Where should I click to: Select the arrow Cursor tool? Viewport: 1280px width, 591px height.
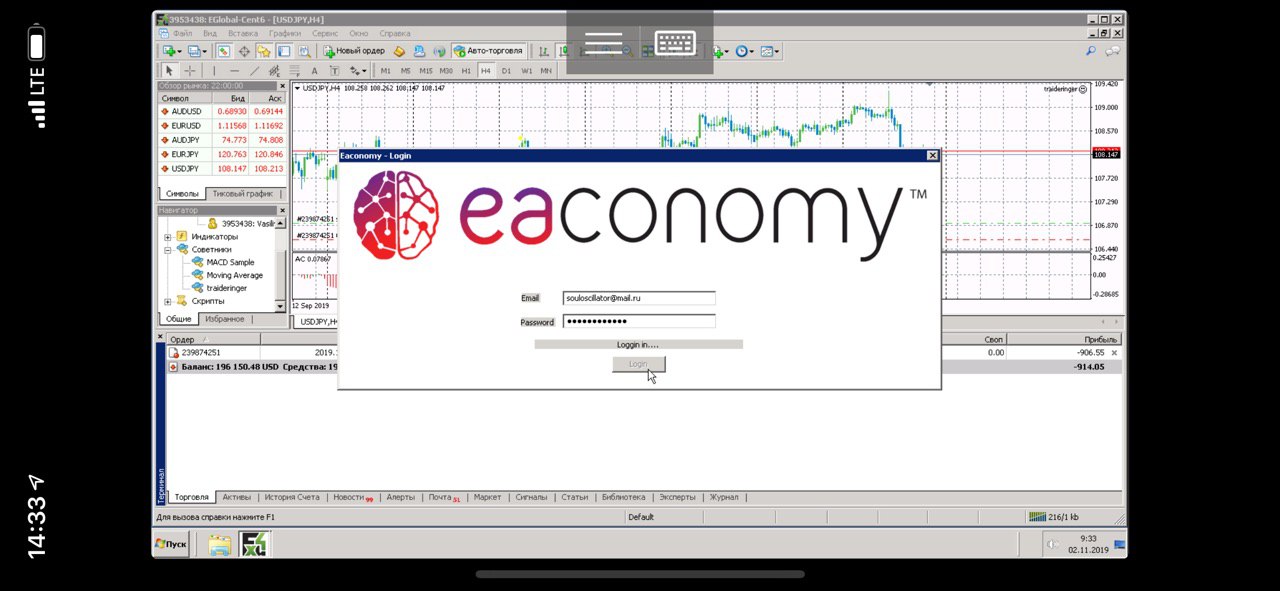(x=169, y=71)
